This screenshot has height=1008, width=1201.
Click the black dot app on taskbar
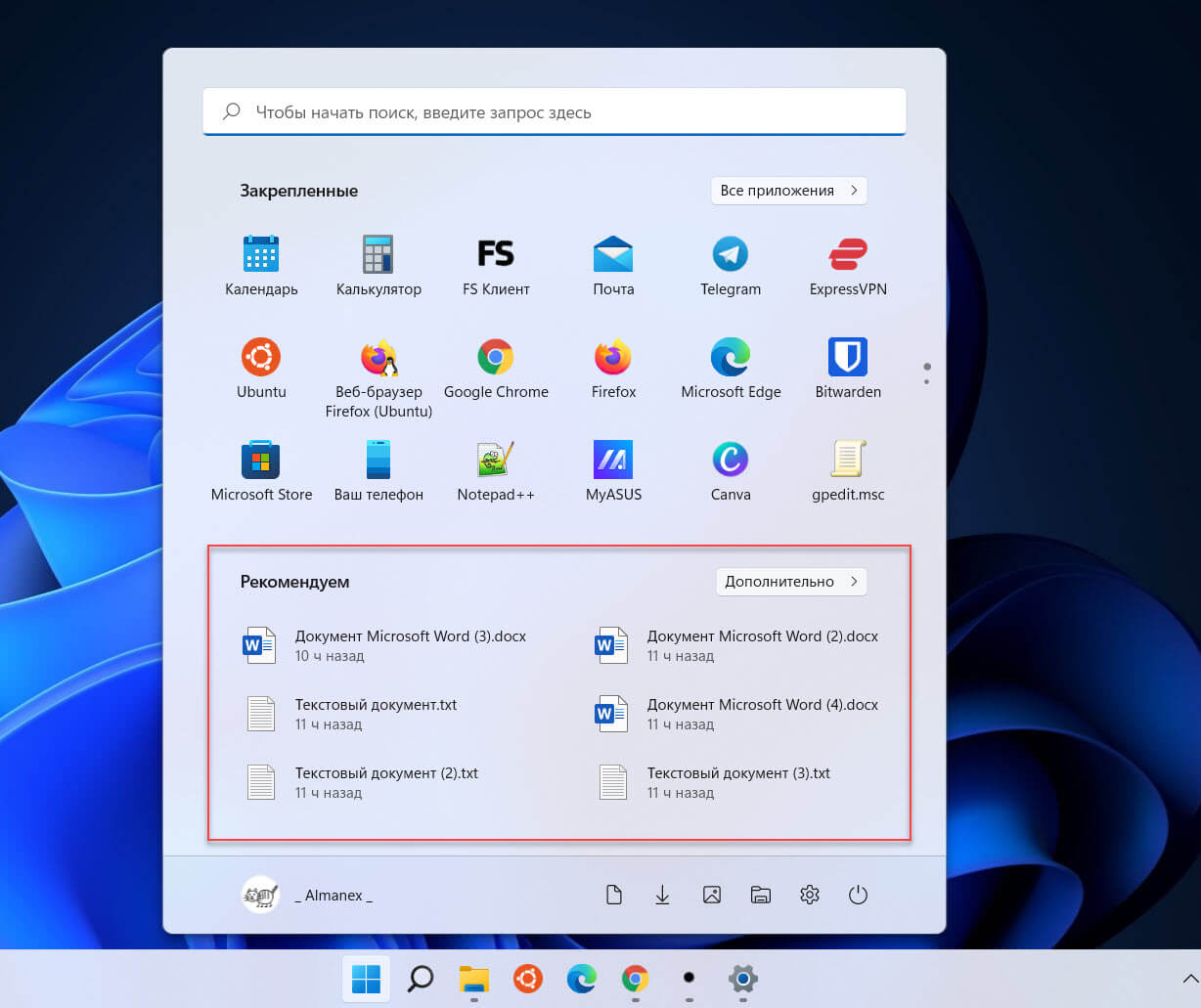[689, 979]
